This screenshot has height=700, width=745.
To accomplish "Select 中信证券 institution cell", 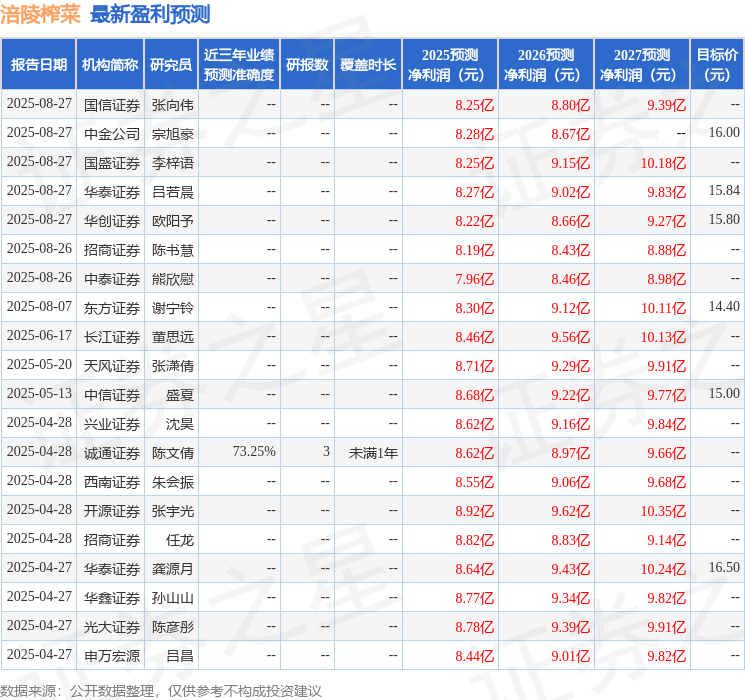I will (x=112, y=395).
